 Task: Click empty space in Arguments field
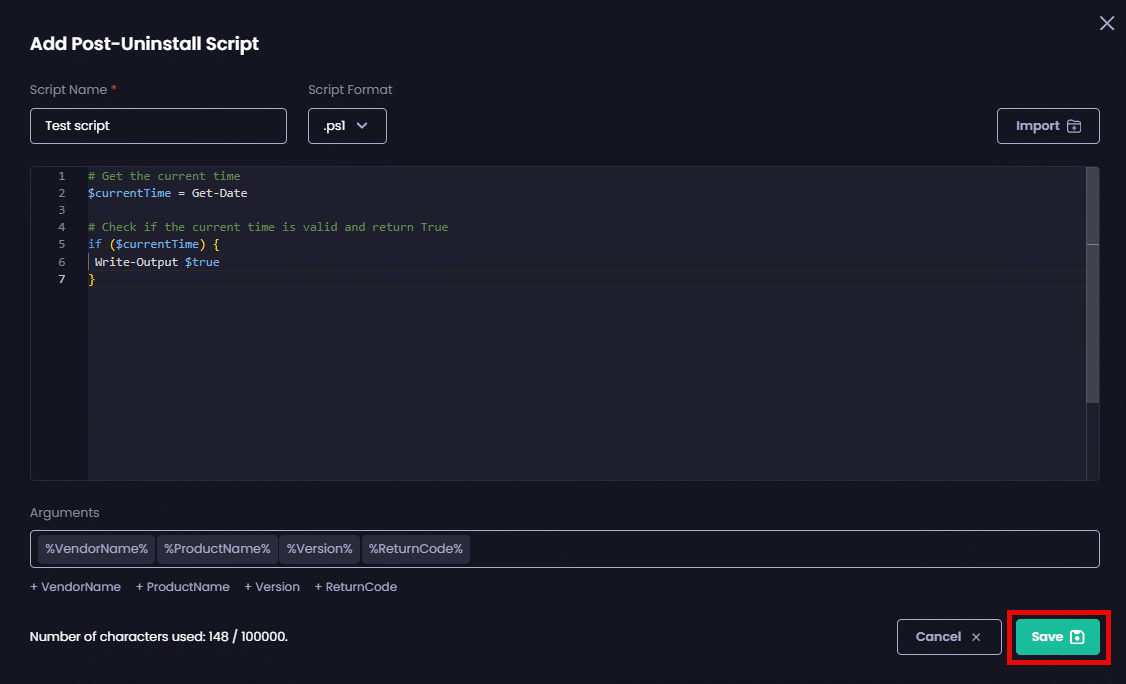click(780, 549)
